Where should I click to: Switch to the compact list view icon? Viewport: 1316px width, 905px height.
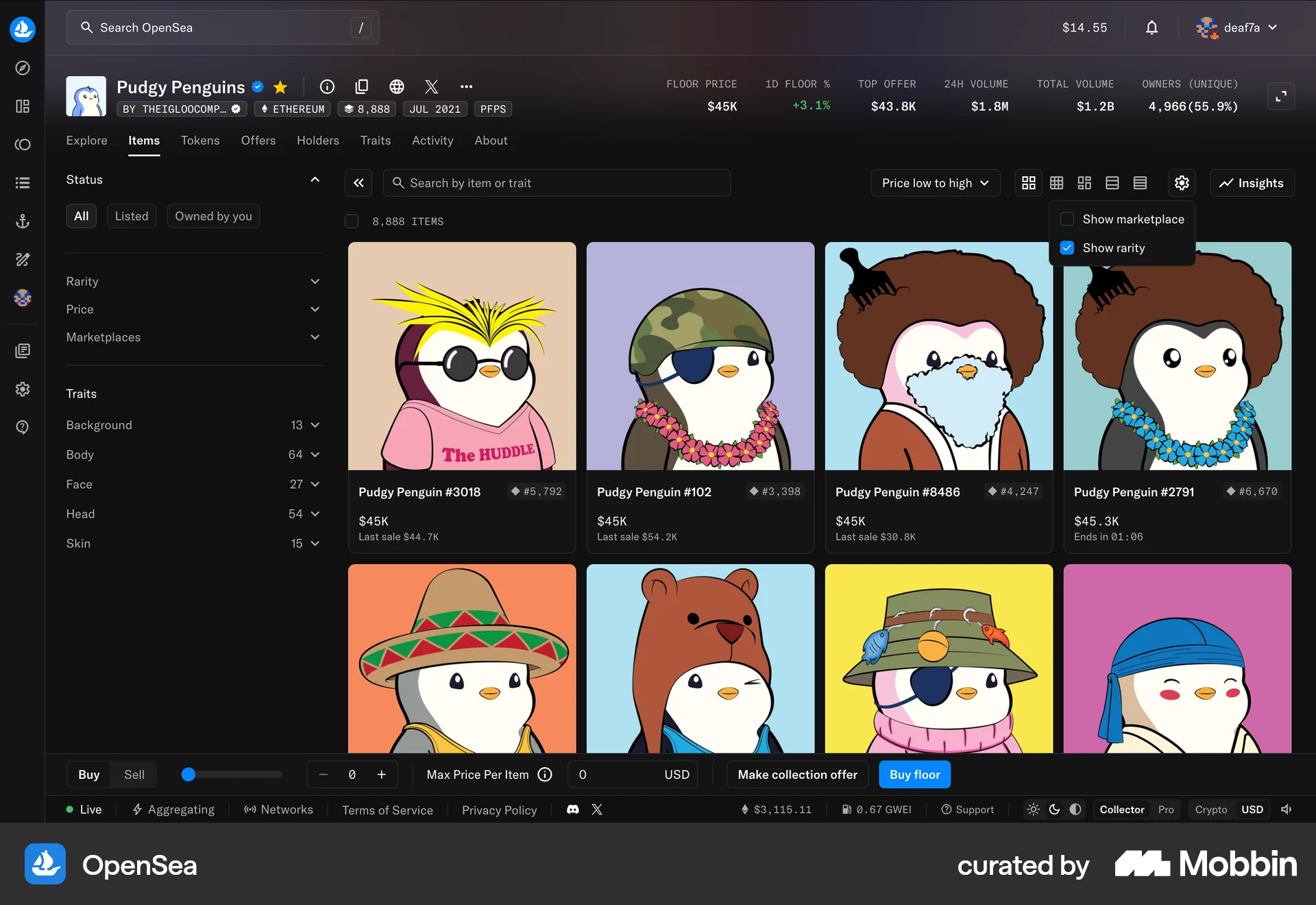(1140, 182)
